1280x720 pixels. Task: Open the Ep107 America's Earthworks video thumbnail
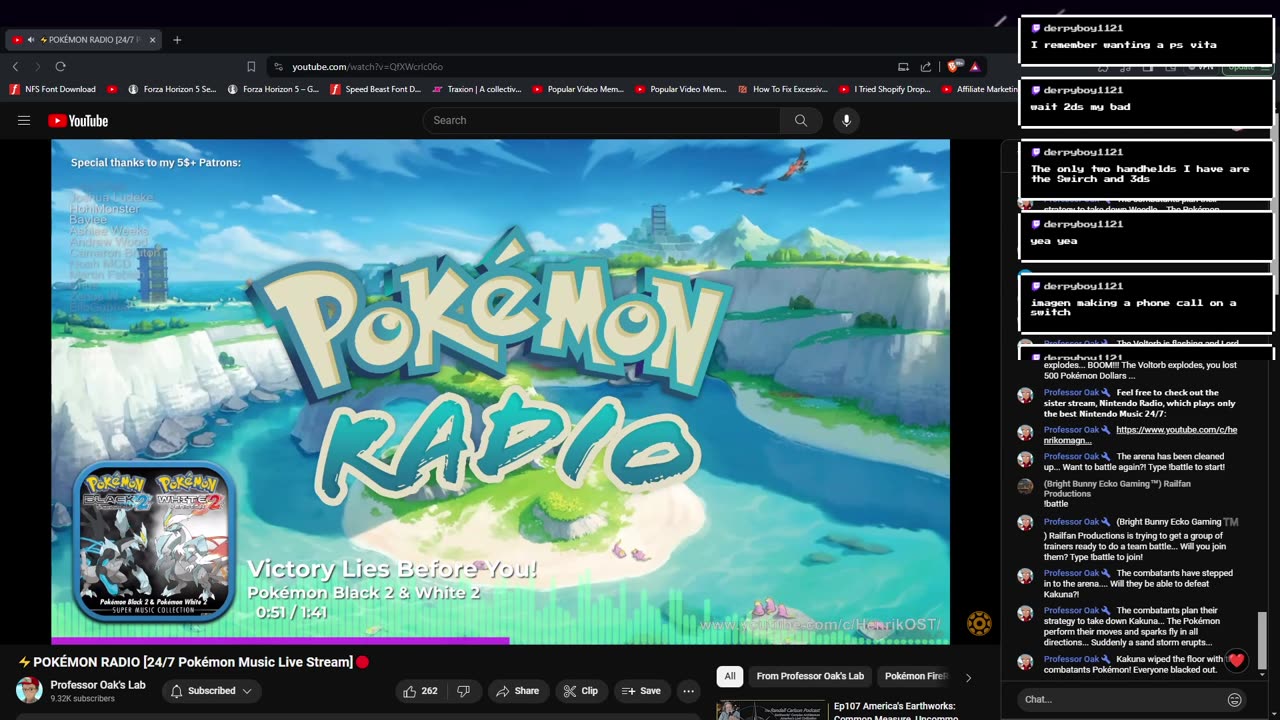pyautogui.click(x=771, y=710)
